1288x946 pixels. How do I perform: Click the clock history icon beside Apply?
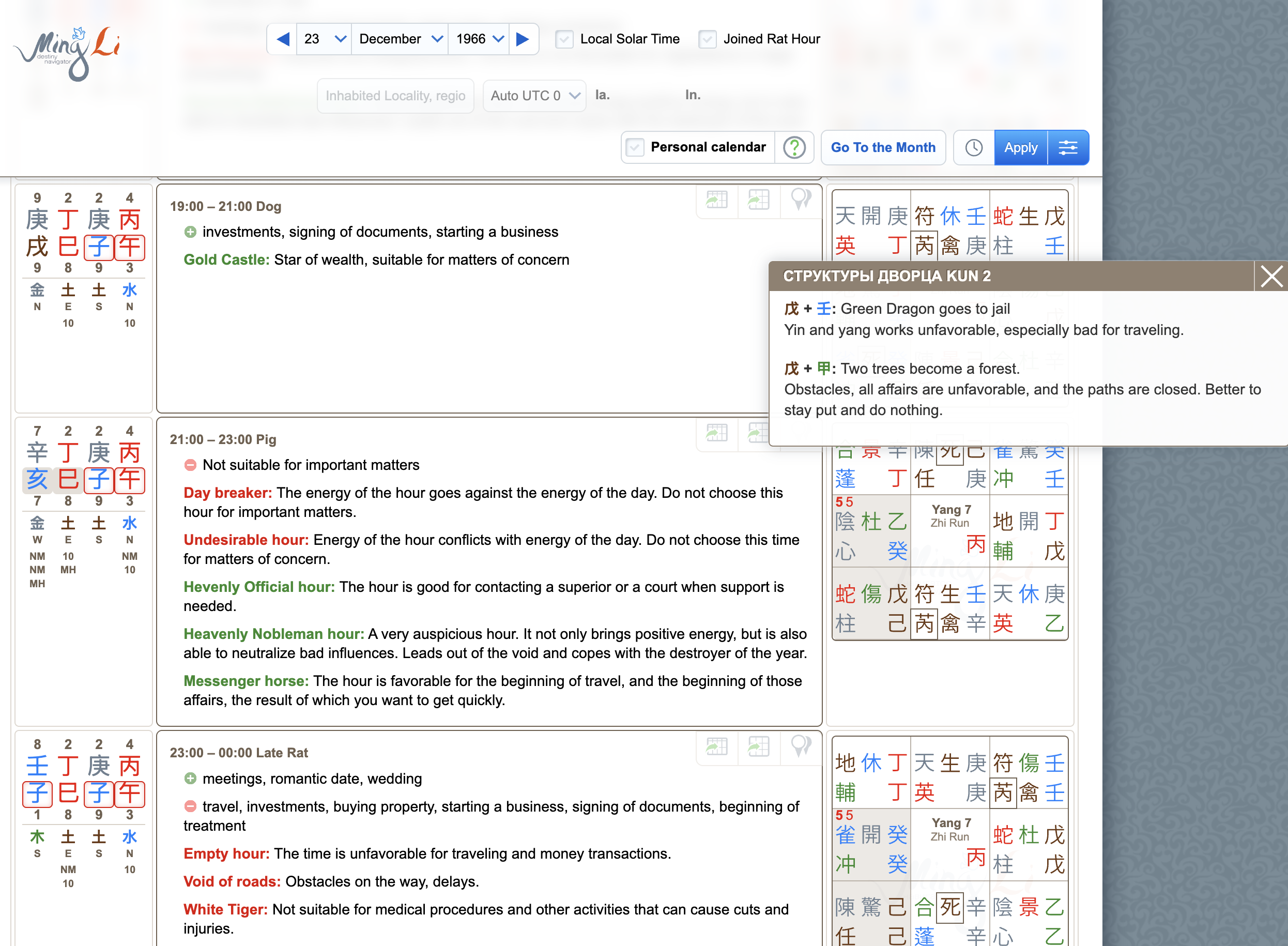coord(973,147)
